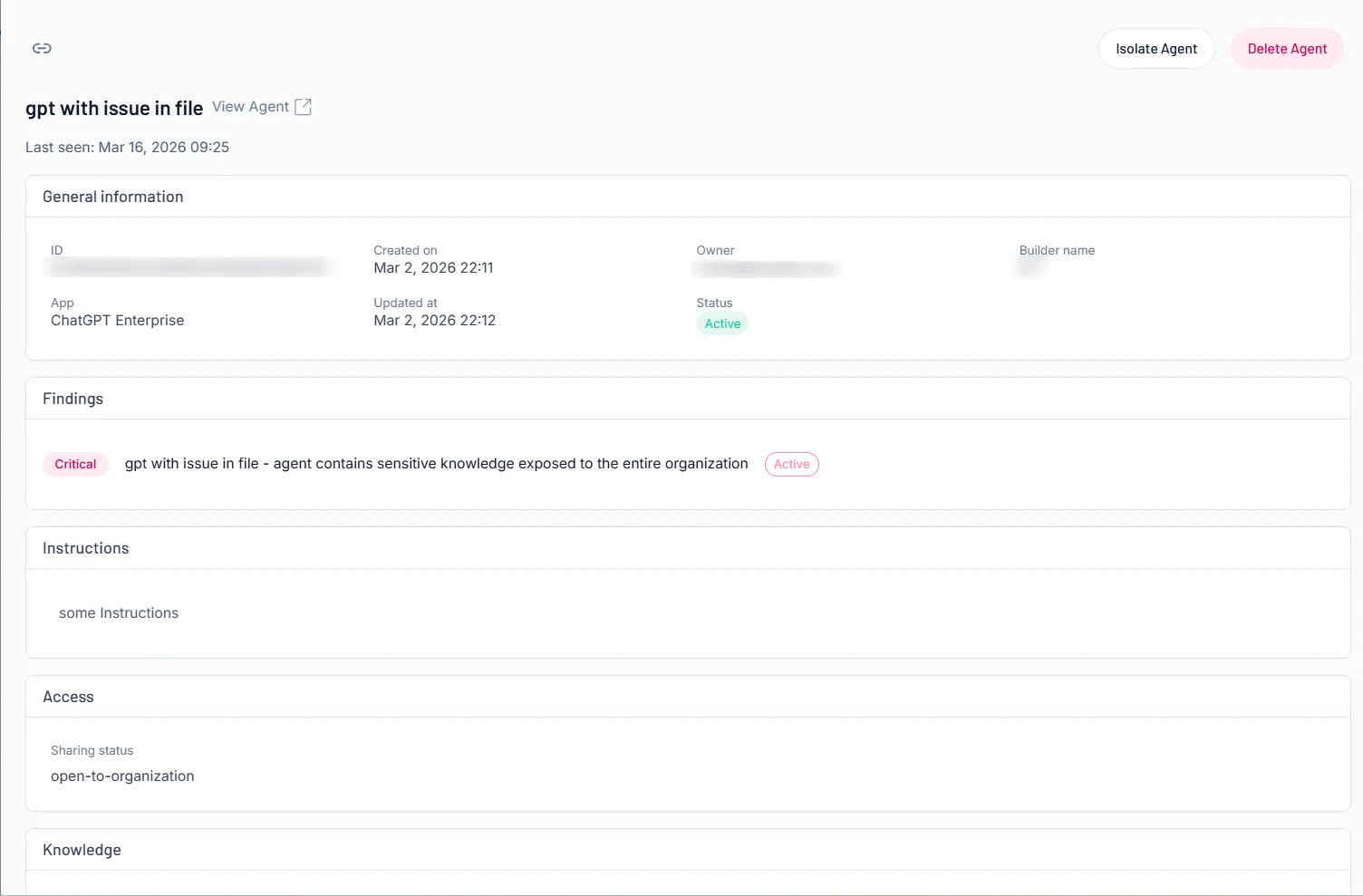1363x896 pixels.
Task: Click the App field label
Action: coord(62,303)
